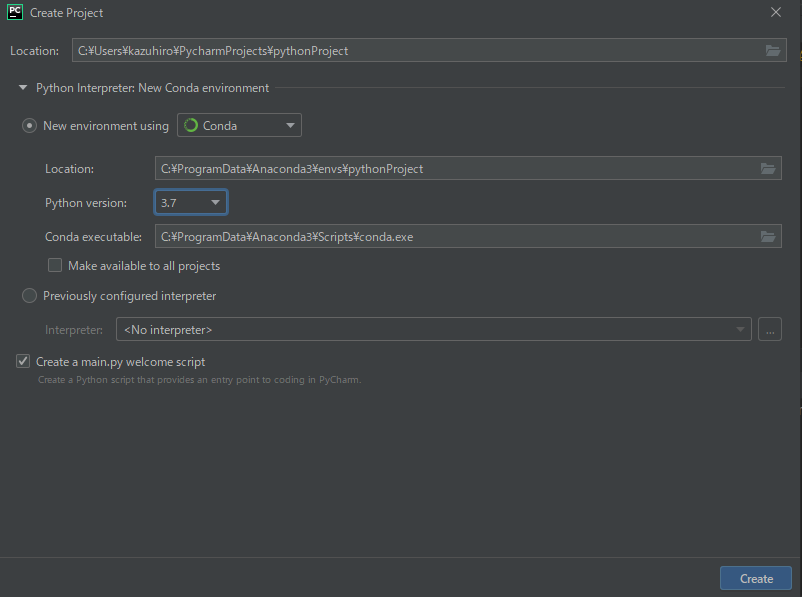
Task: Open folder browser for Conda environment location
Action: [x=768, y=169]
